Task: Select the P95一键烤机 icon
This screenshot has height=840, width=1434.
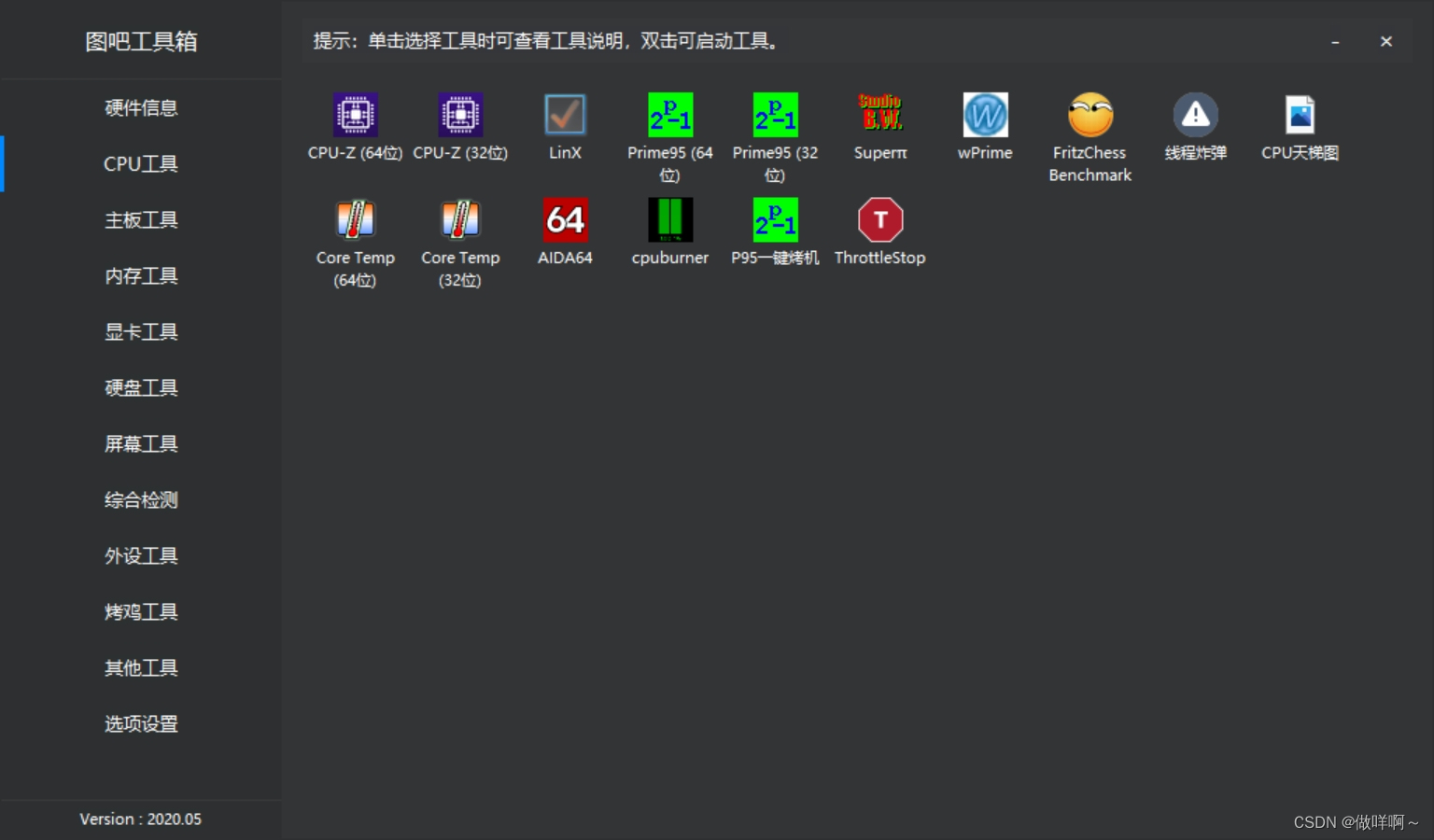Action: (775, 219)
